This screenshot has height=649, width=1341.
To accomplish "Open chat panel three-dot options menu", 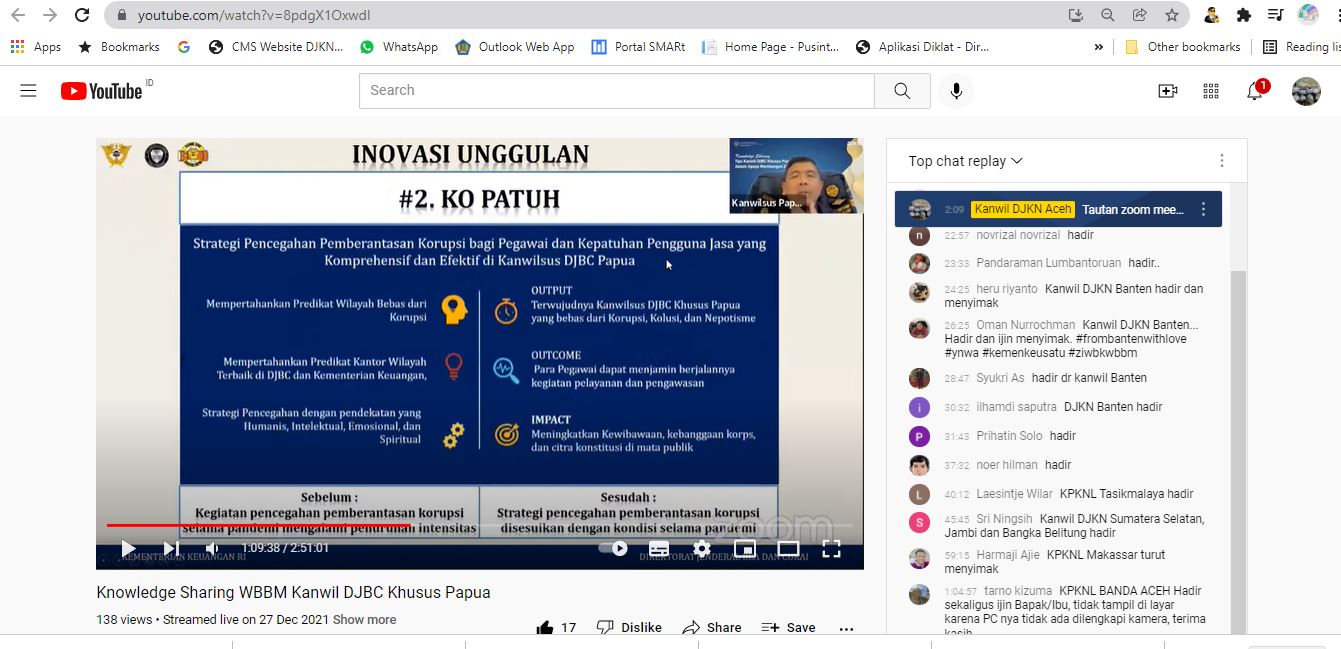I will [x=1221, y=161].
